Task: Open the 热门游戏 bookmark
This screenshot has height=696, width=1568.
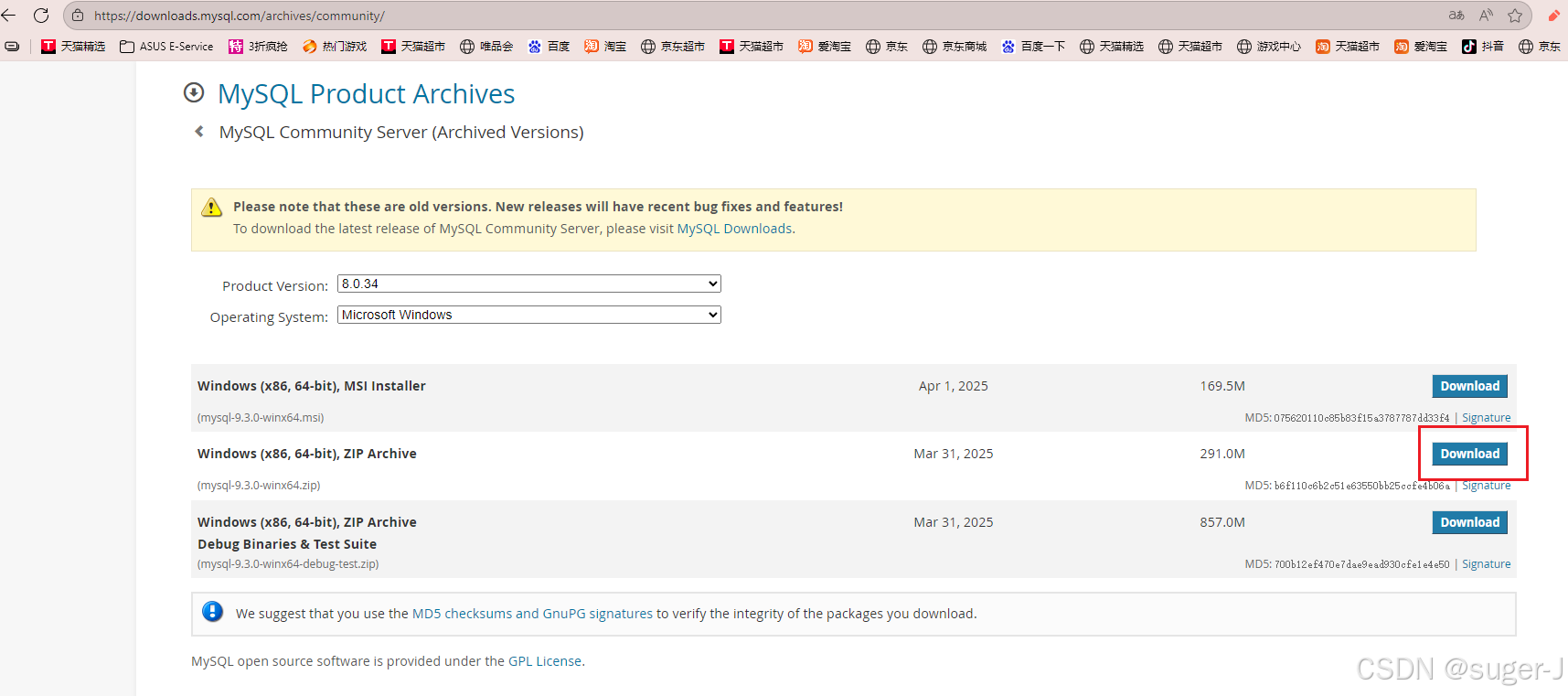Action: tap(335, 47)
